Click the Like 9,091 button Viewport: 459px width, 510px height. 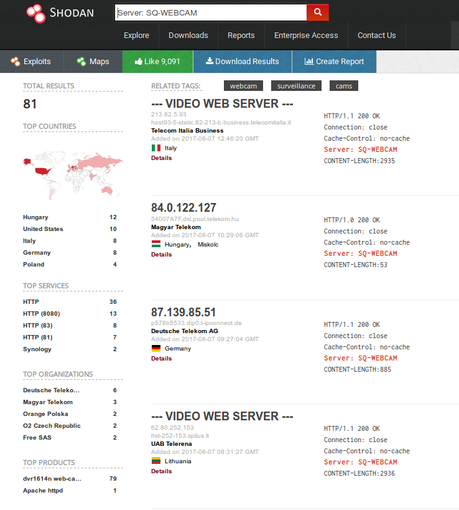157,61
